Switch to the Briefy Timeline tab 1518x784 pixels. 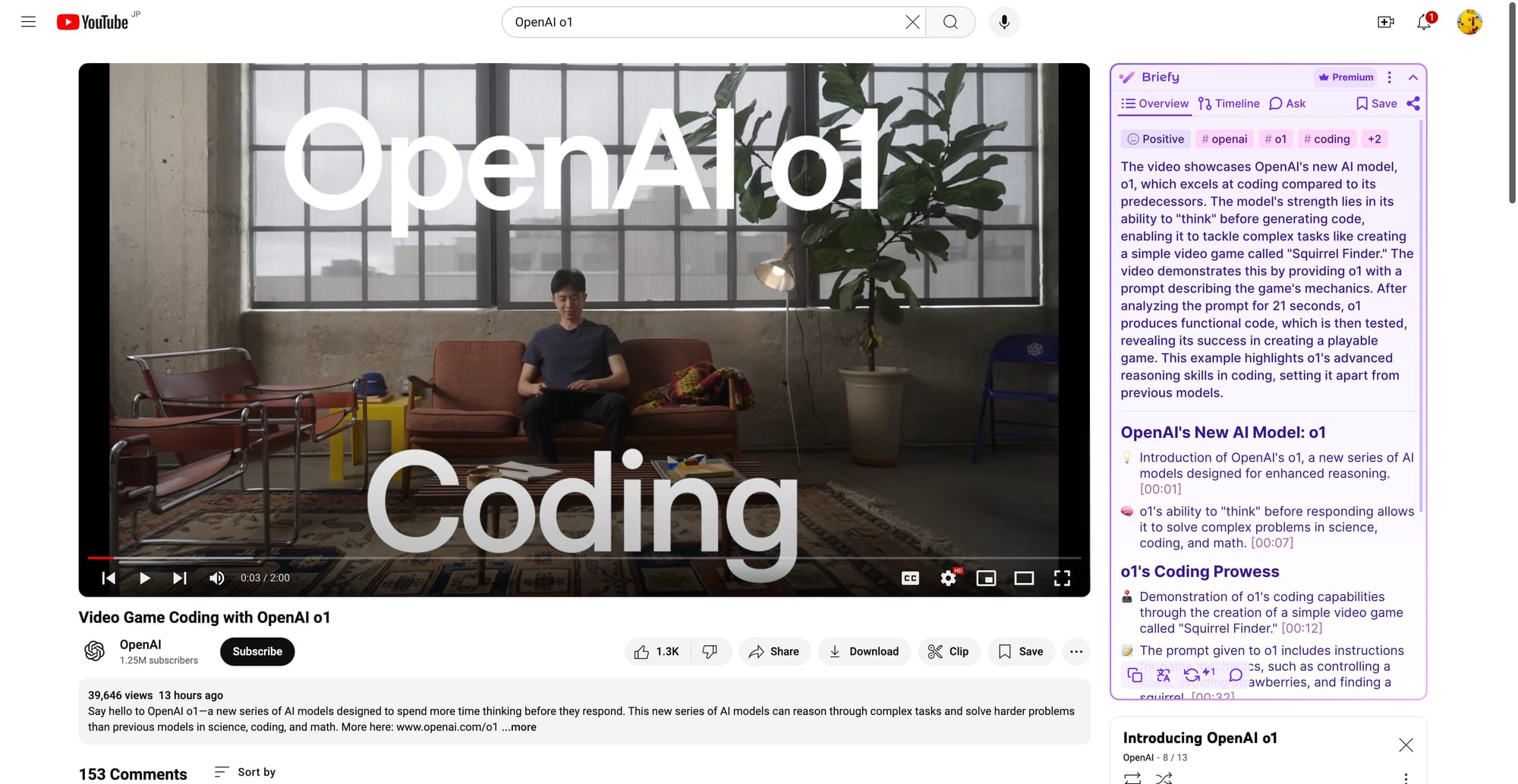click(x=1229, y=104)
